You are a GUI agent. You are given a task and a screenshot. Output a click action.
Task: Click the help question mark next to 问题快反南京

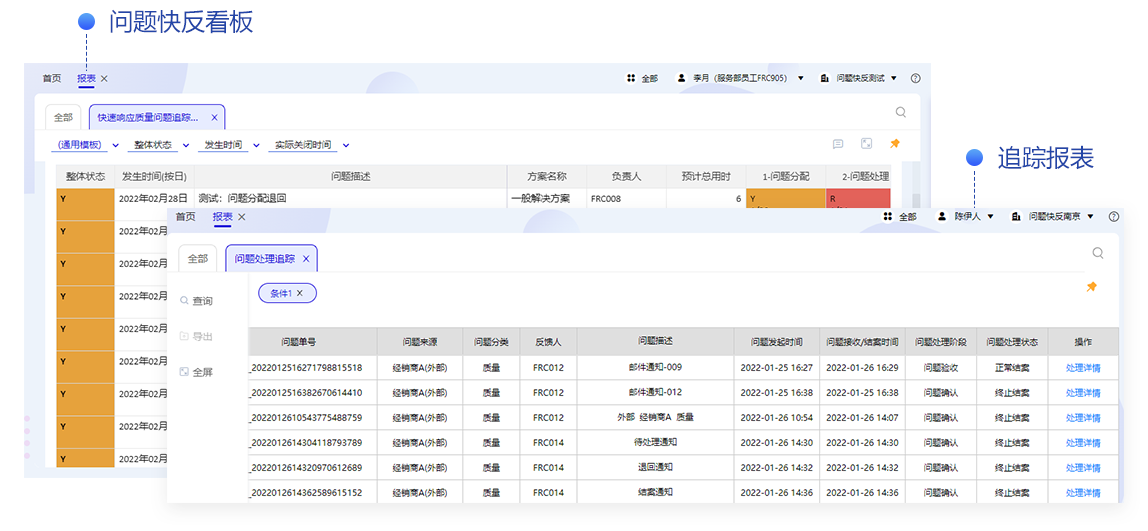pos(1114,216)
